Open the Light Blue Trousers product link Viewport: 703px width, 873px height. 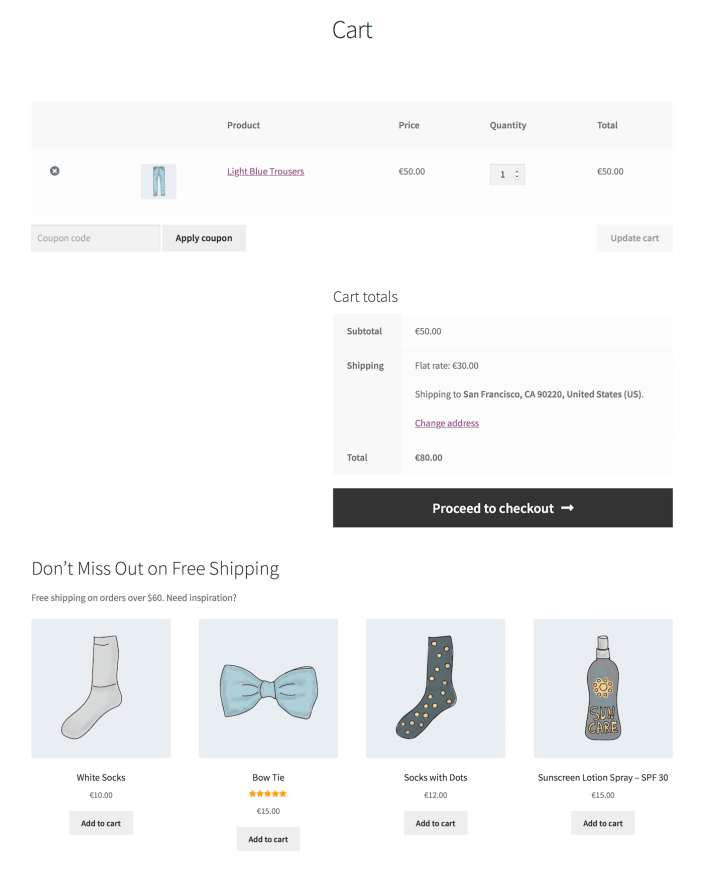coord(266,171)
